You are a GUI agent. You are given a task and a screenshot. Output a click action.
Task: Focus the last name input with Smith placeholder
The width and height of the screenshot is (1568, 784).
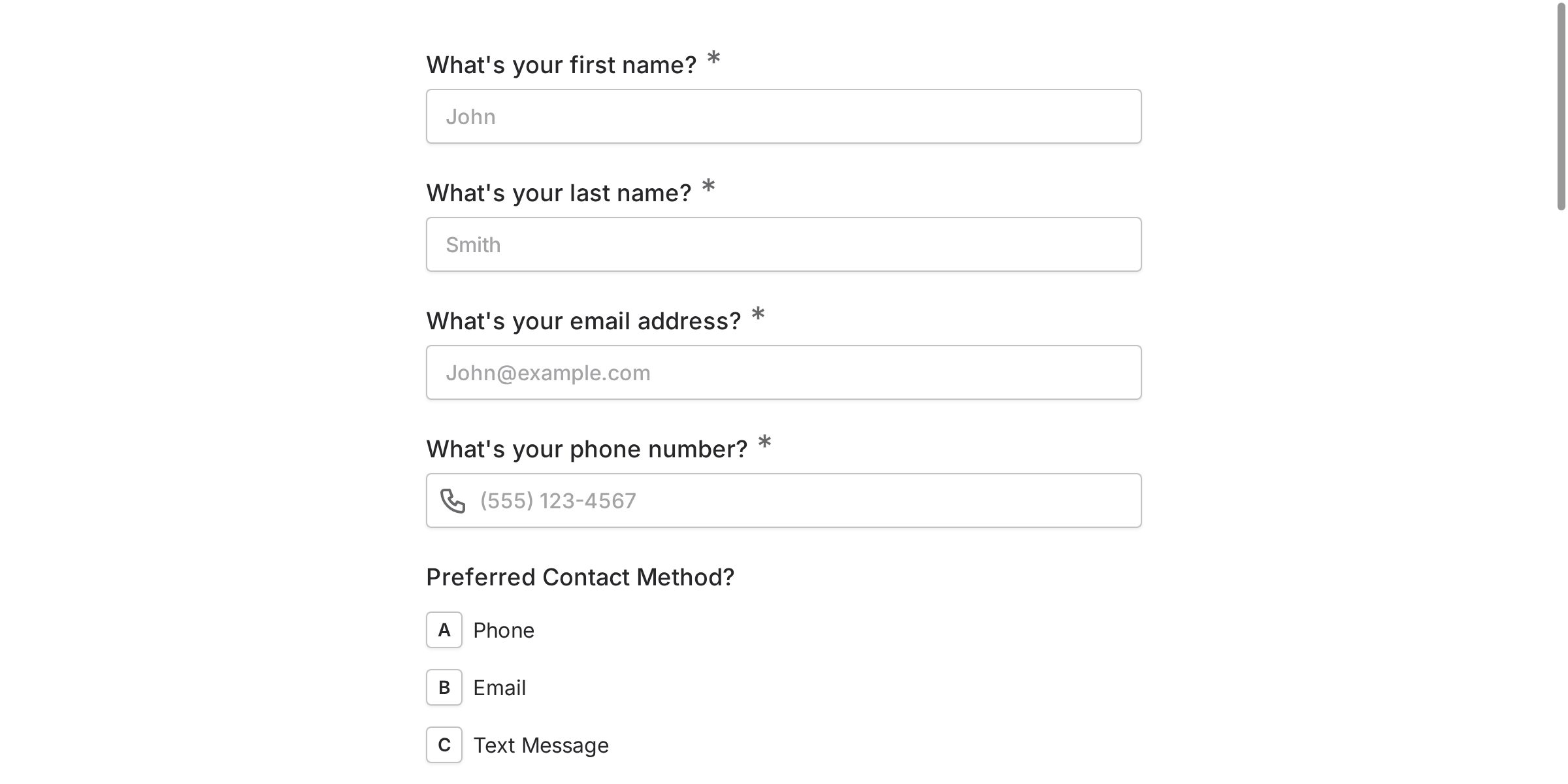(784, 244)
